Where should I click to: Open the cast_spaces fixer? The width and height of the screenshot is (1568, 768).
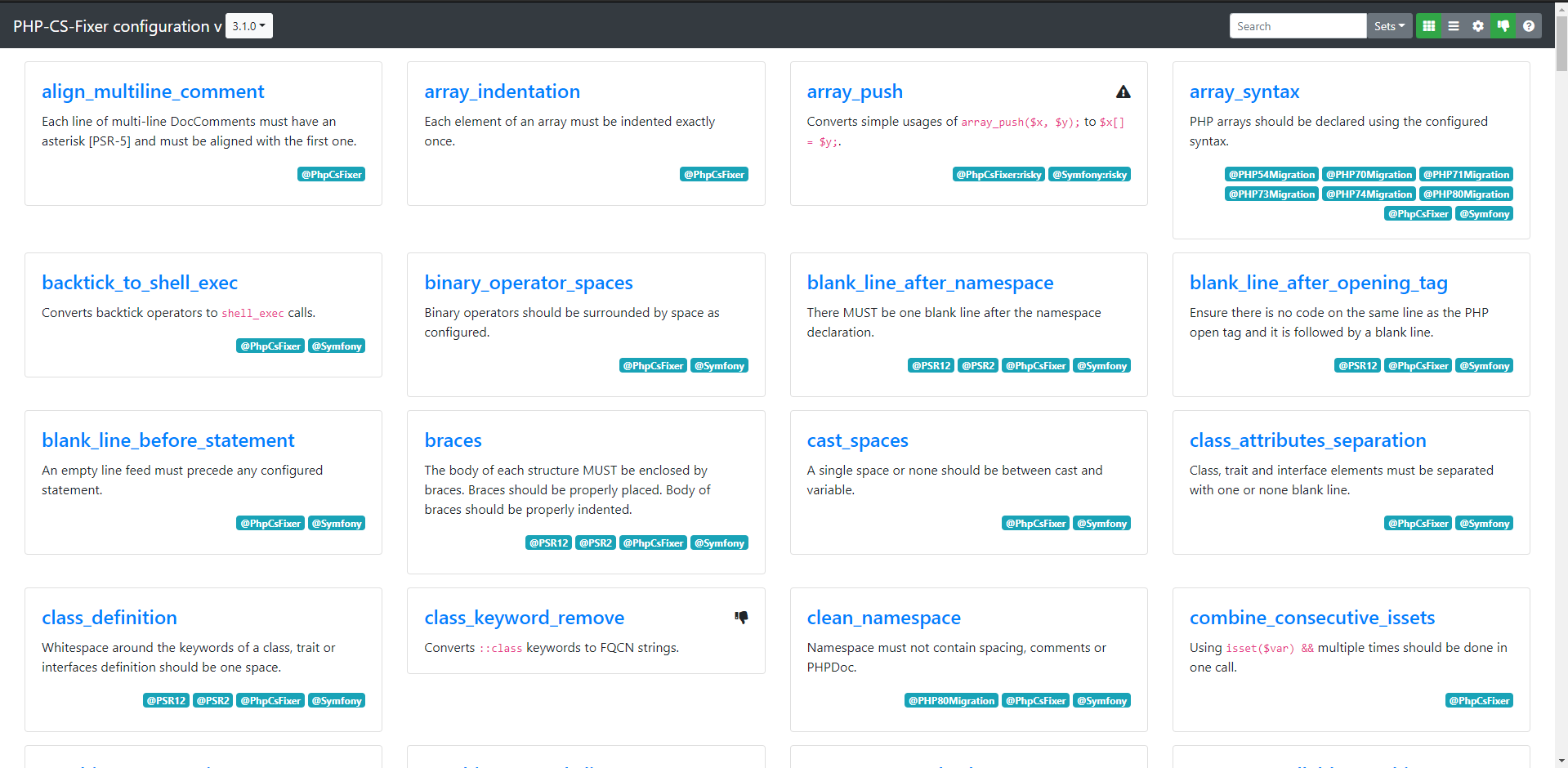857,440
